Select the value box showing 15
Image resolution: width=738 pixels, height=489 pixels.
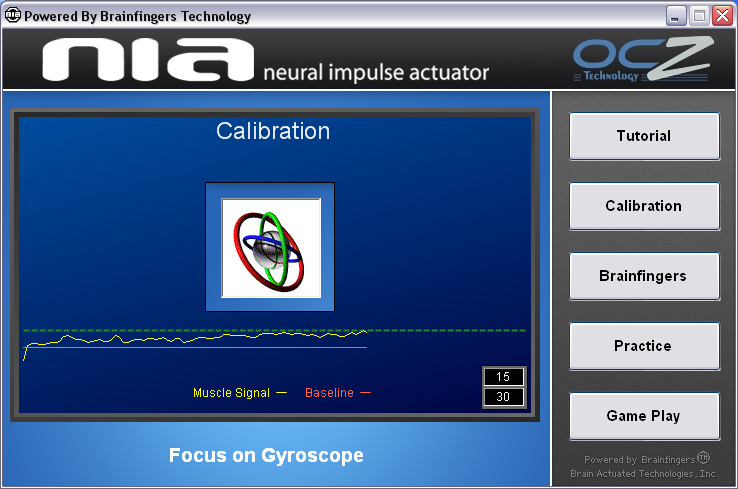click(504, 377)
